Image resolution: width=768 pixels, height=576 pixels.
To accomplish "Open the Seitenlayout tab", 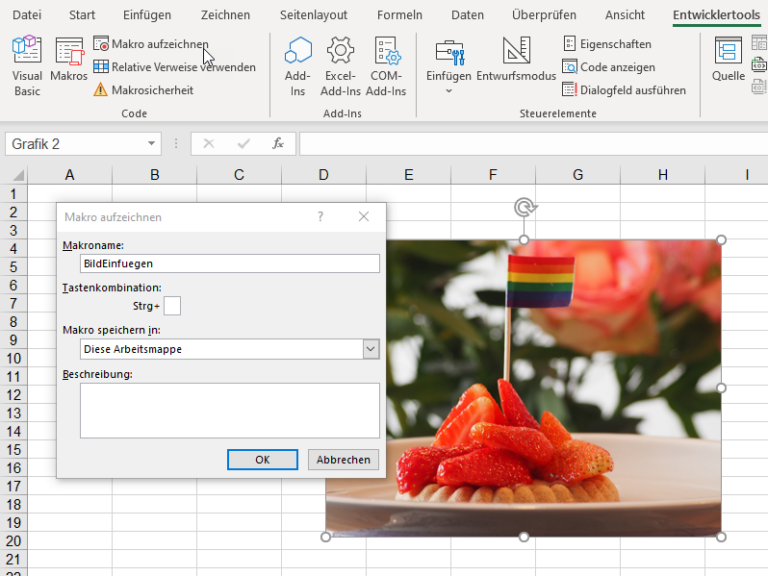I will [313, 15].
